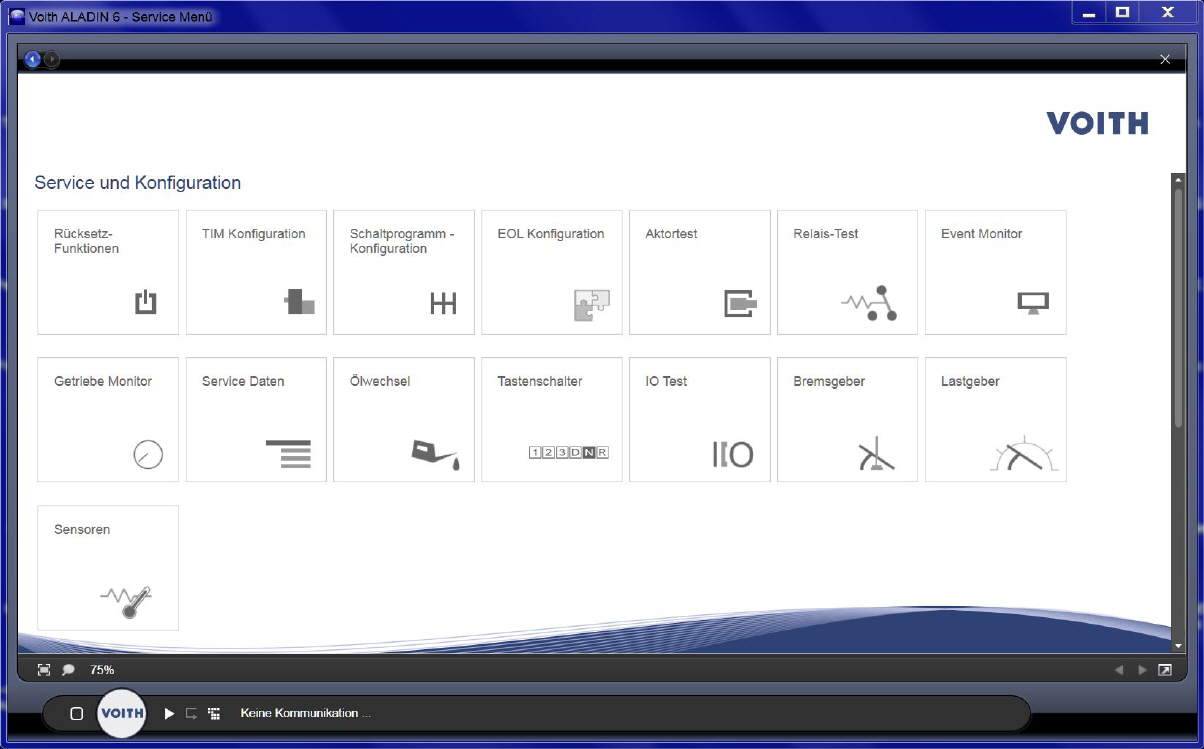Image resolution: width=1204 pixels, height=749 pixels.
Task: Open the Sensoren thermometer tile
Action: pyautogui.click(x=108, y=568)
